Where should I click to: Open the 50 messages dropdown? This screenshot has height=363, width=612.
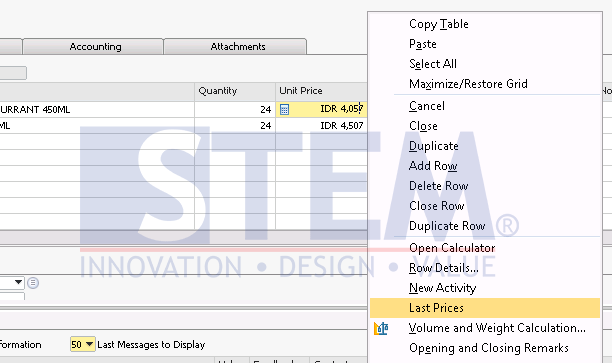82,345
